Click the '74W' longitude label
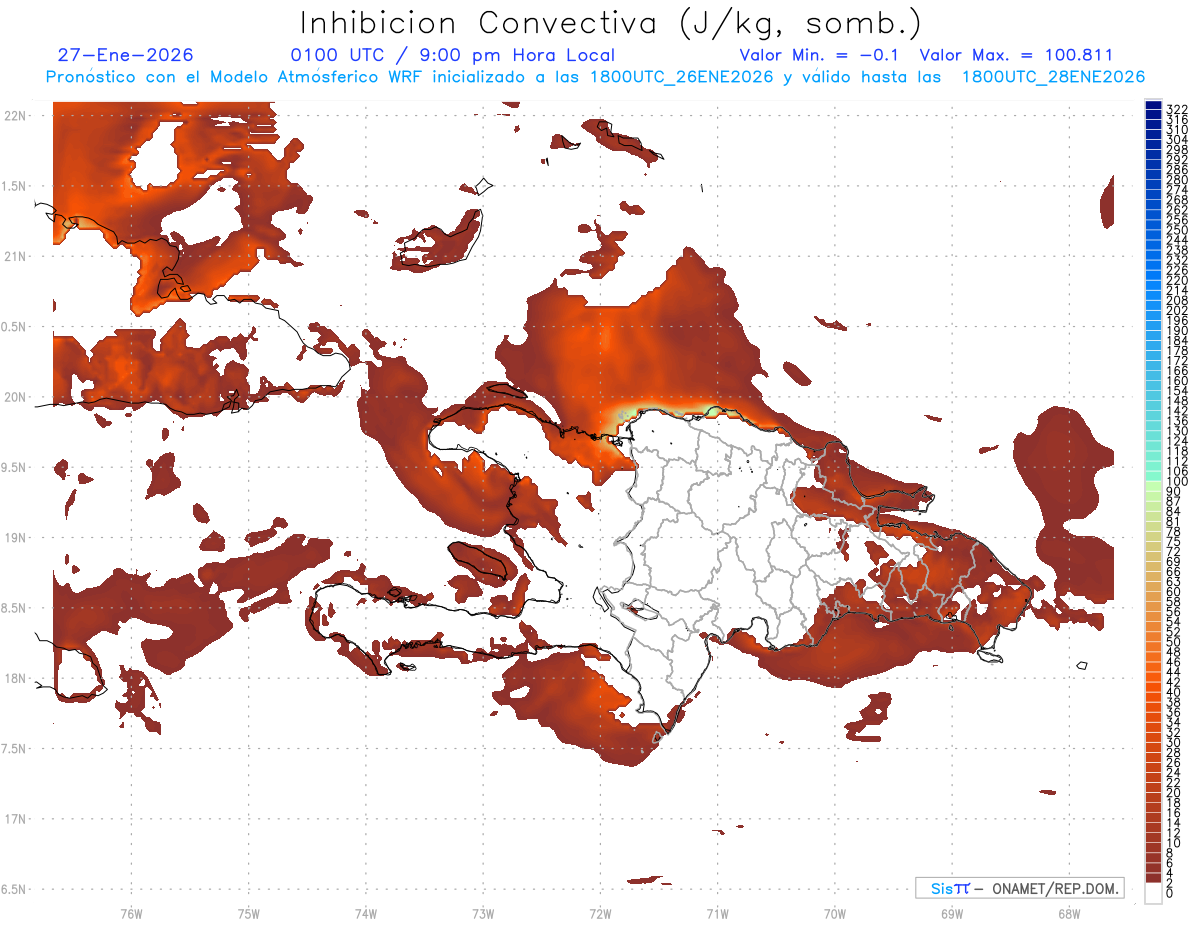 click(366, 913)
